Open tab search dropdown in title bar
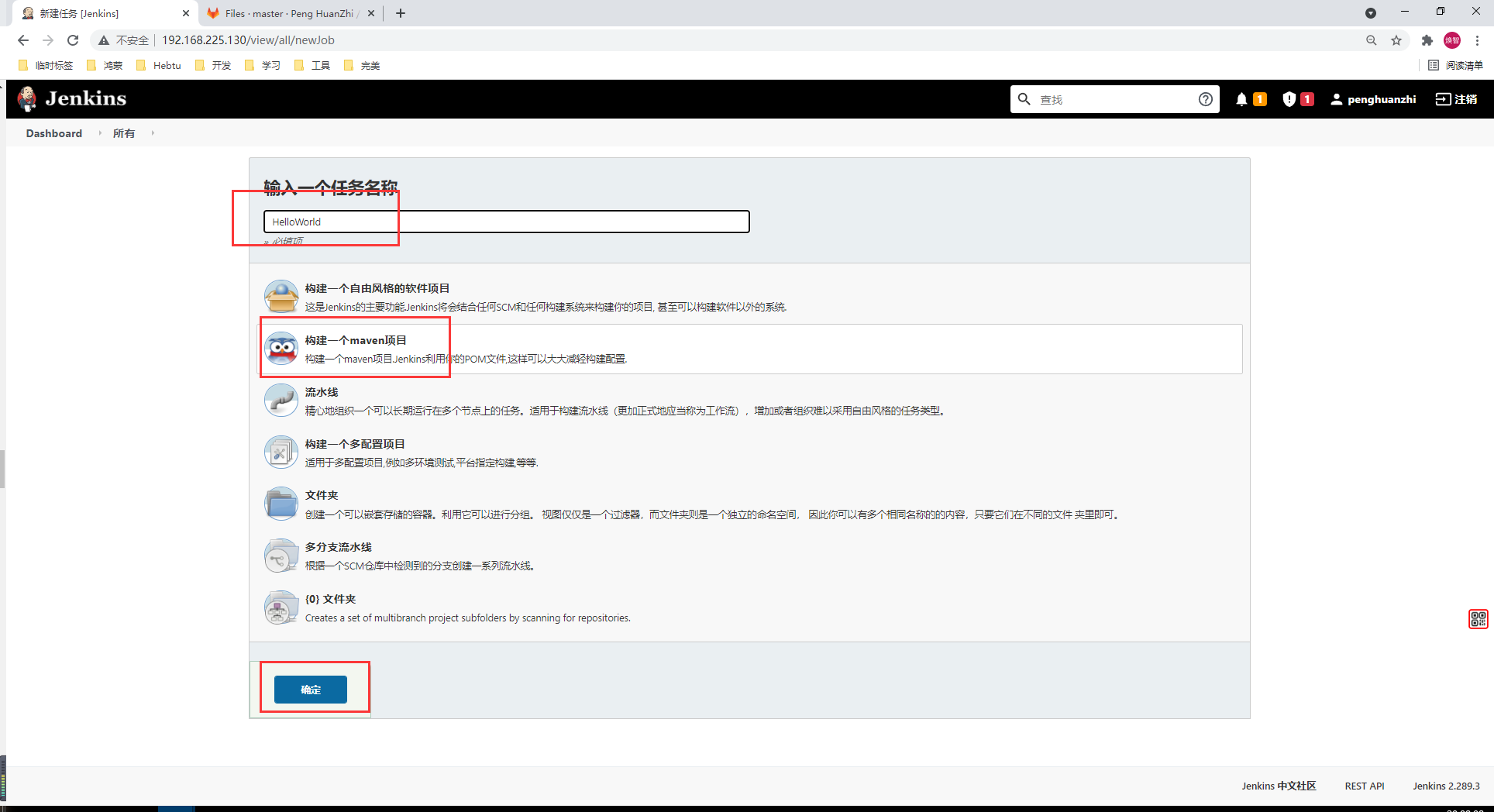Viewport: 1494px width, 812px height. point(1371,13)
